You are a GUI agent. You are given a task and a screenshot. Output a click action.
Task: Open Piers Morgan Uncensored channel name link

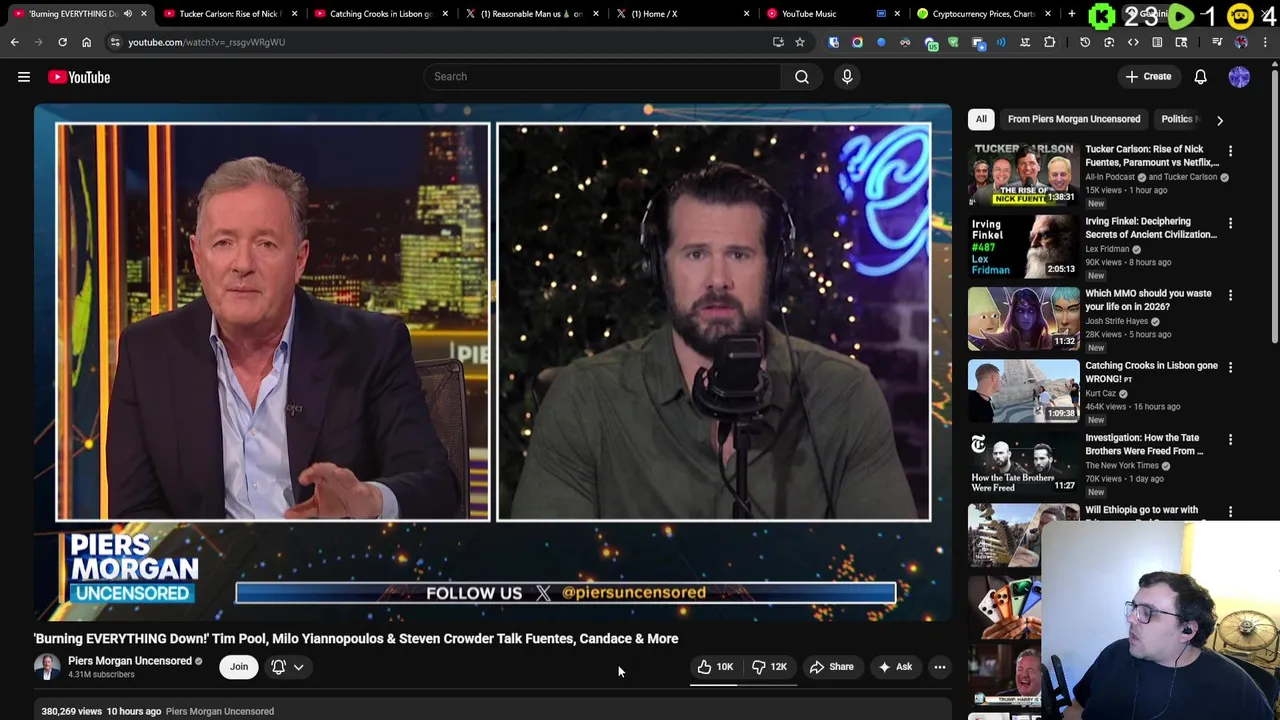[x=130, y=661]
